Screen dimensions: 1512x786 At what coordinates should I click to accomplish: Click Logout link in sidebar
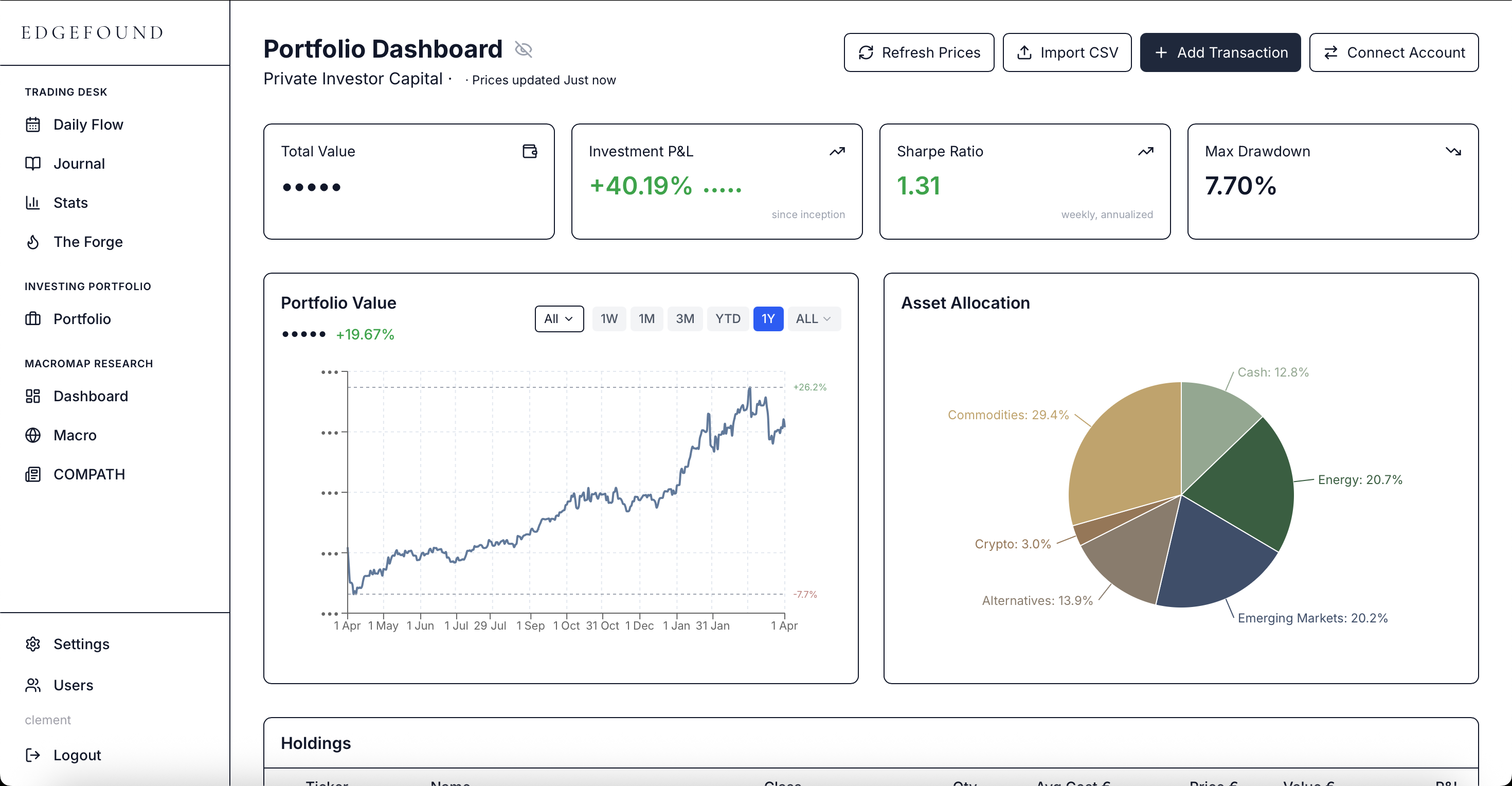[77, 755]
